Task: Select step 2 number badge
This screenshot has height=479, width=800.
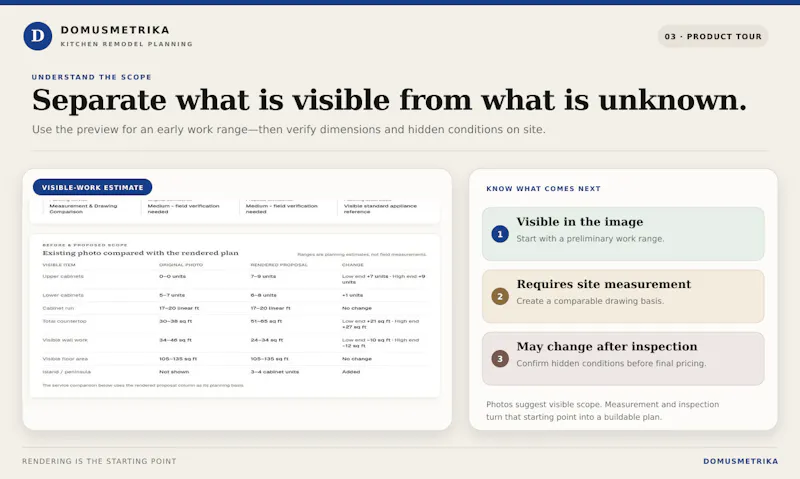Action: [500, 296]
